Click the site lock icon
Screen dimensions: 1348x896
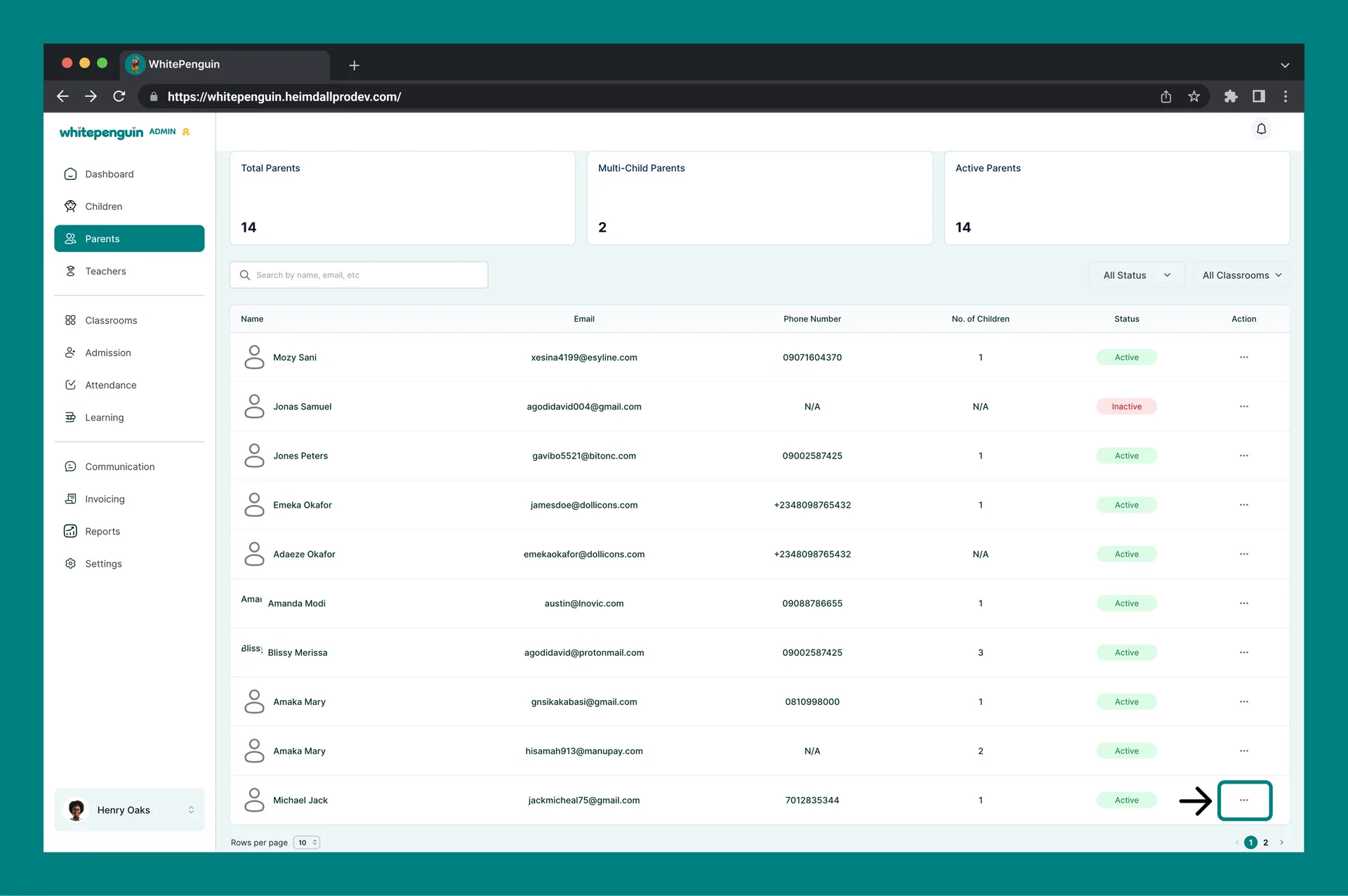tap(154, 97)
